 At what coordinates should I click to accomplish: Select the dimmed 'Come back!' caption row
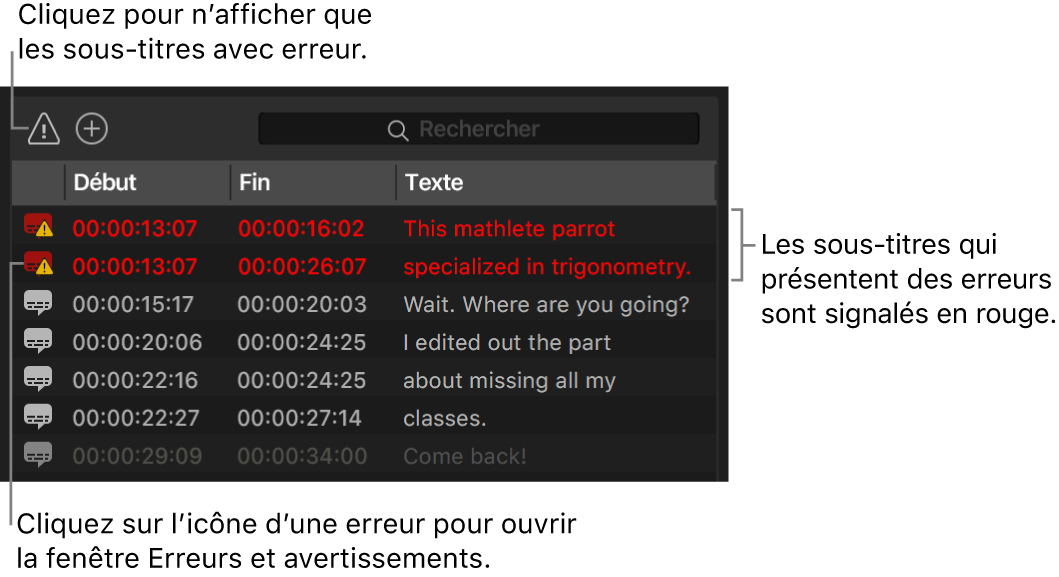coord(464,455)
